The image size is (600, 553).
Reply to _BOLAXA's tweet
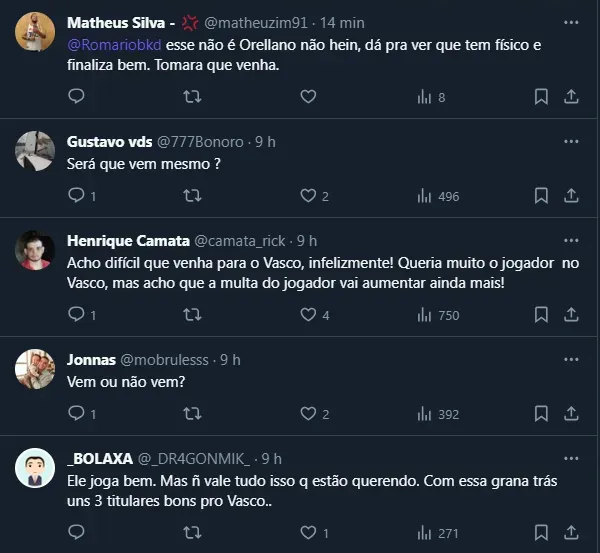77,533
